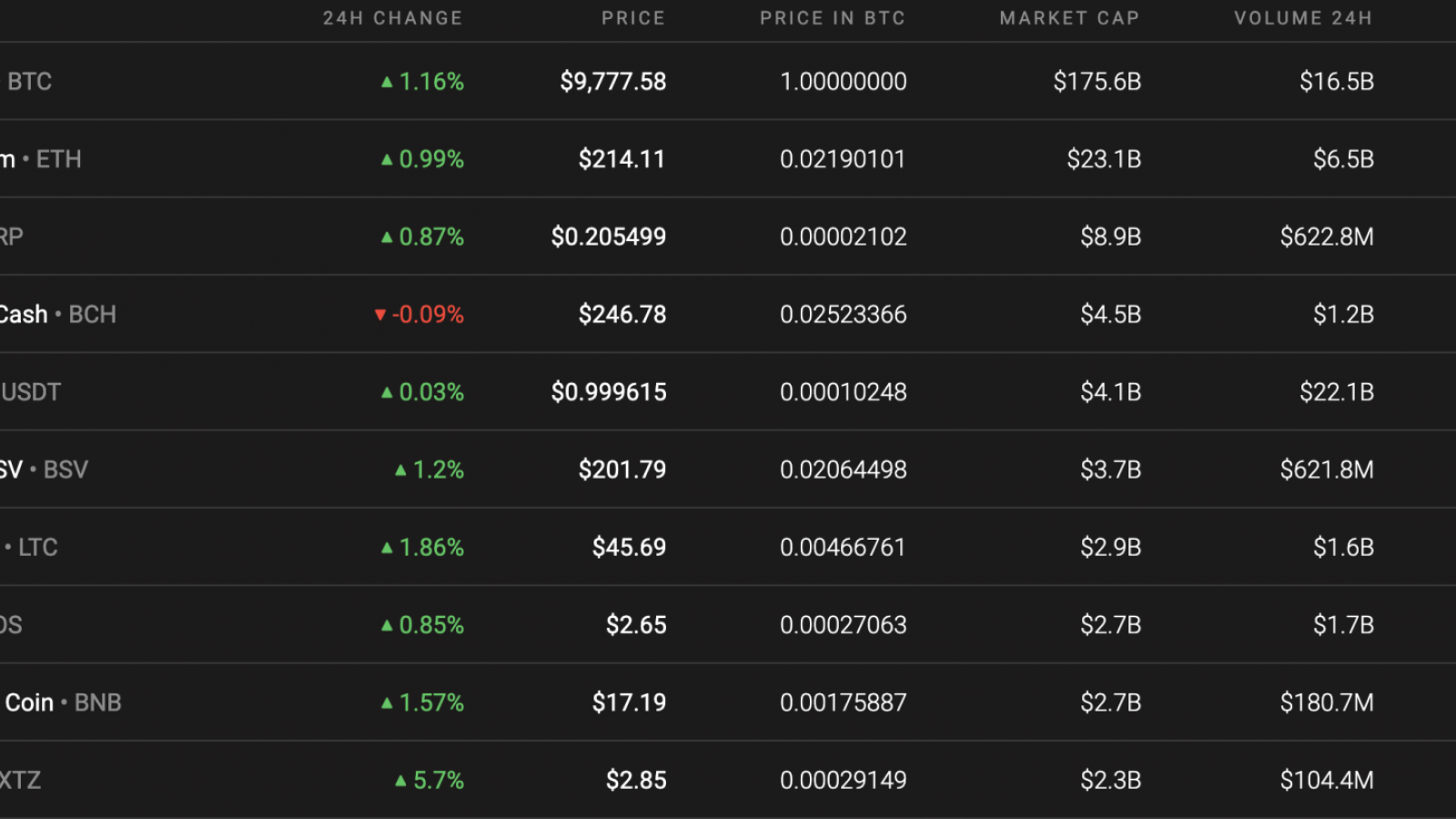Viewport: 1456px width, 819px height.
Task: Select the BCH price $246.78
Action: [x=622, y=315]
